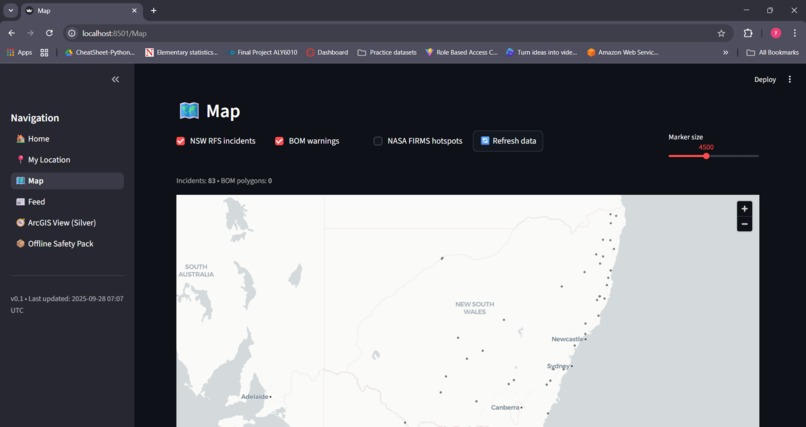Viewport: 806px width, 427px height.
Task: Click the Deploy button
Action: (x=765, y=80)
